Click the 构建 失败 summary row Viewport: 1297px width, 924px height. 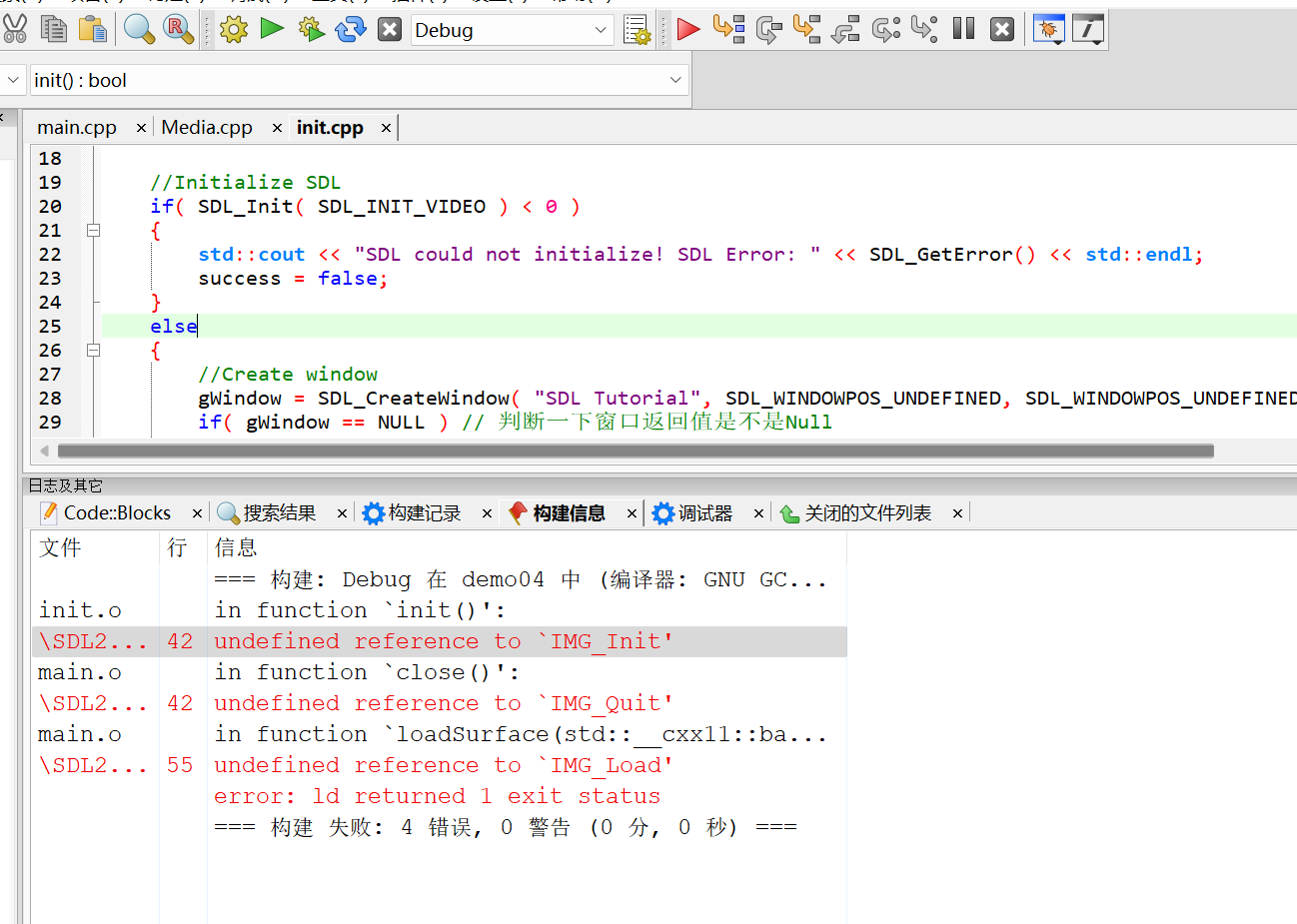click(440, 827)
